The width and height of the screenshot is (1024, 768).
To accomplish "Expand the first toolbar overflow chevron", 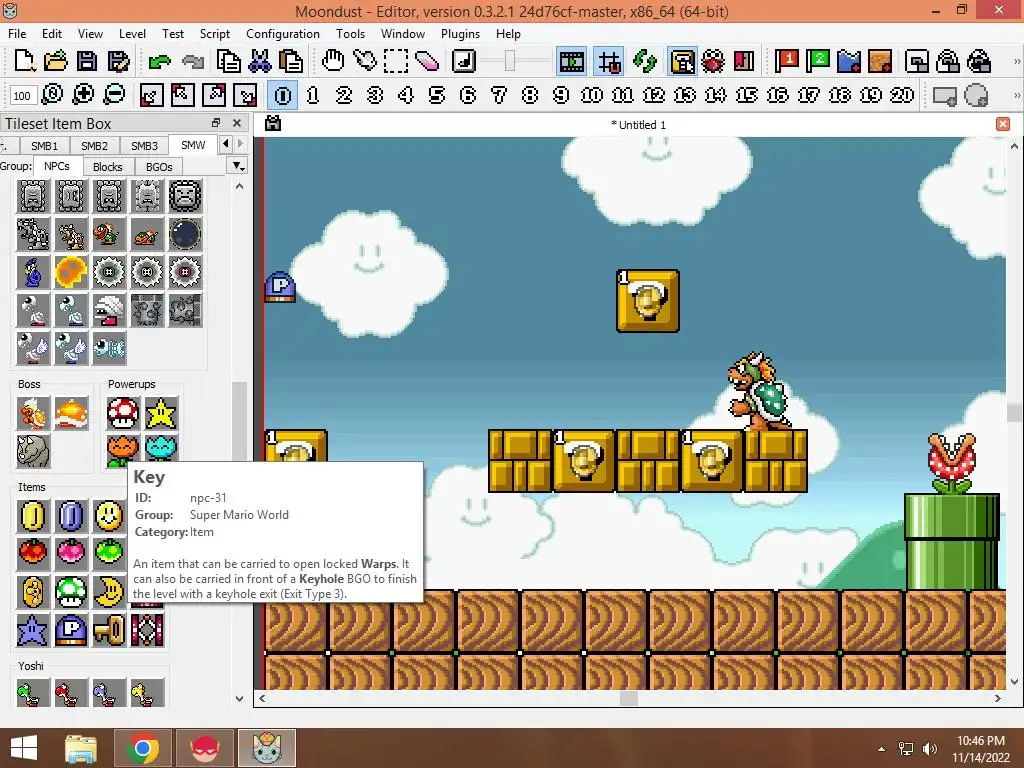I will coord(1016,61).
